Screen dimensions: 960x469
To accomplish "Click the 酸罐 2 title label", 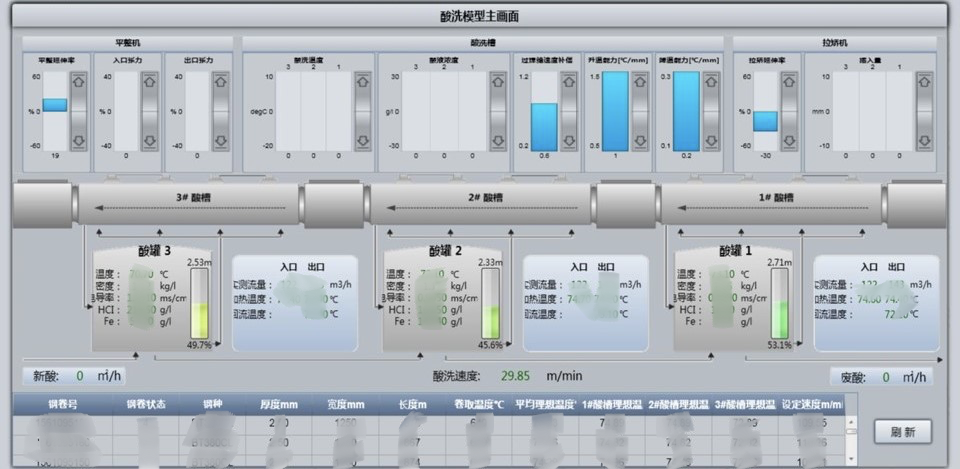I will 445,250.
